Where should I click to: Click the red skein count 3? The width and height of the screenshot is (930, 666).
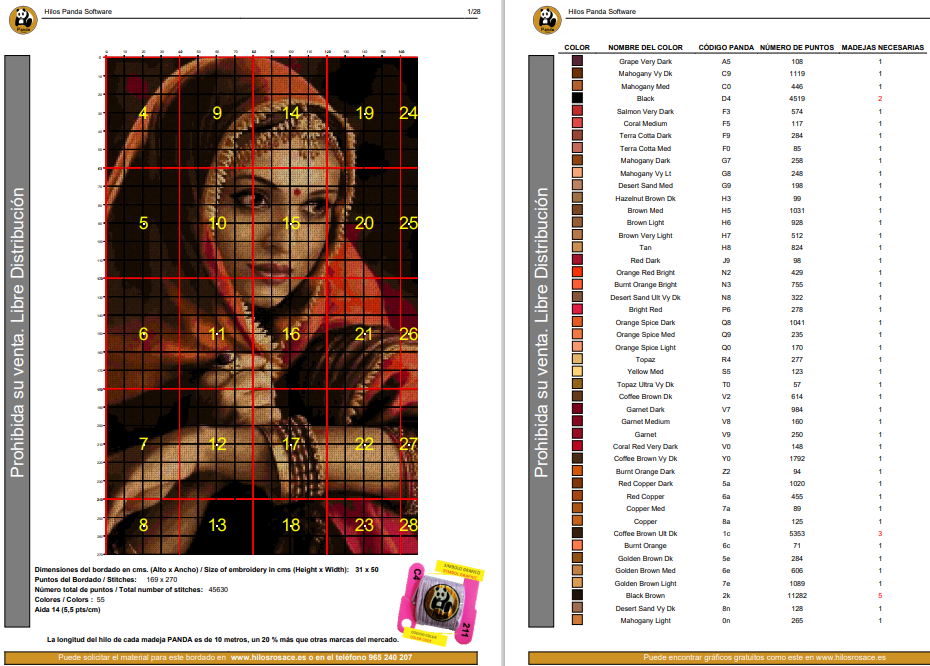(x=880, y=533)
